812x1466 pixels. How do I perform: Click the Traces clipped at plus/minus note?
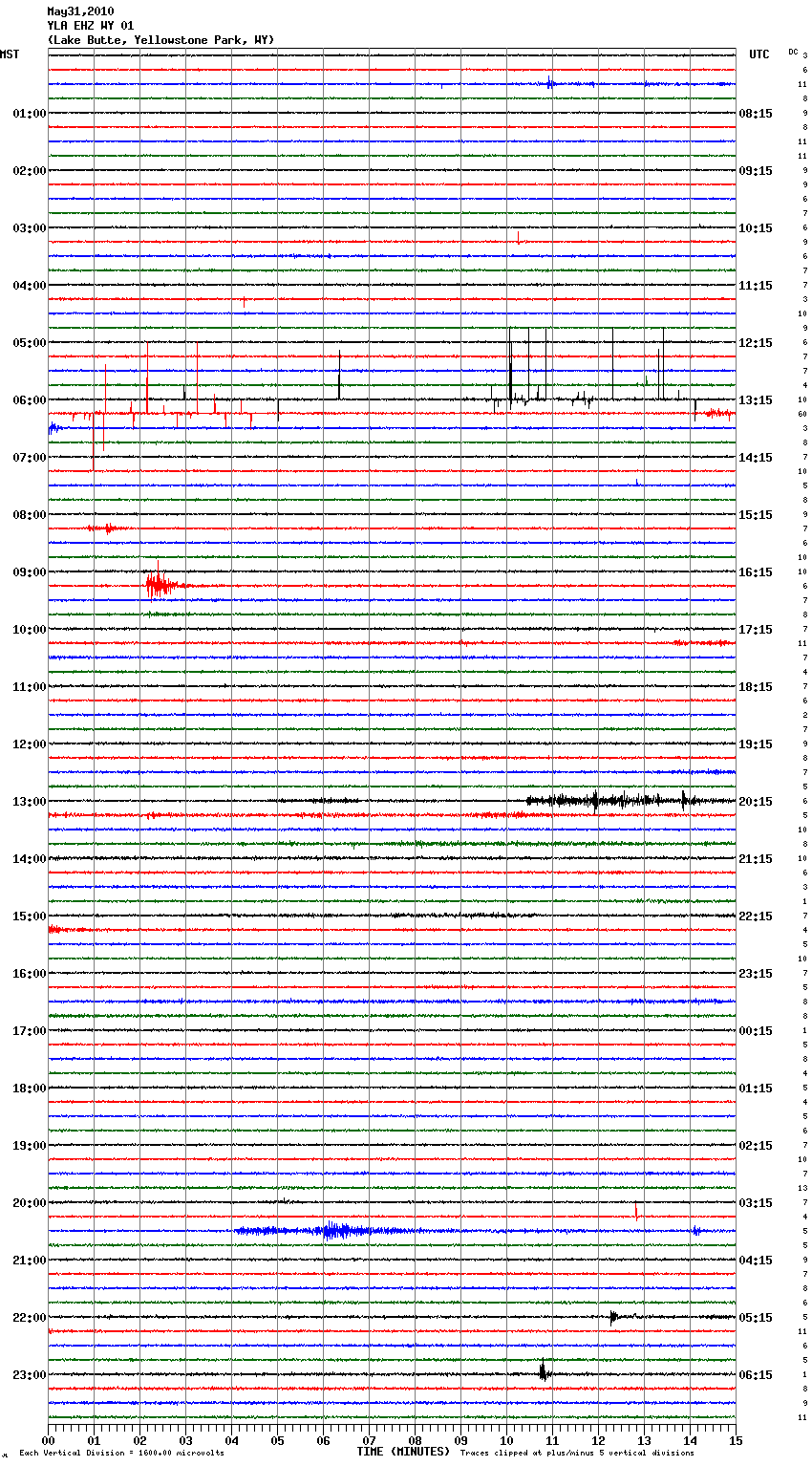click(x=577, y=1453)
